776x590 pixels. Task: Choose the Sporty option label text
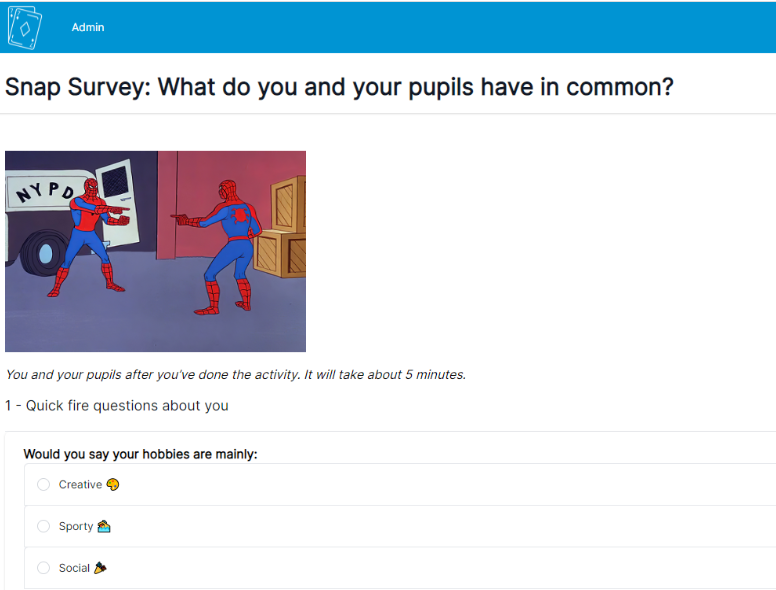(x=76, y=526)
